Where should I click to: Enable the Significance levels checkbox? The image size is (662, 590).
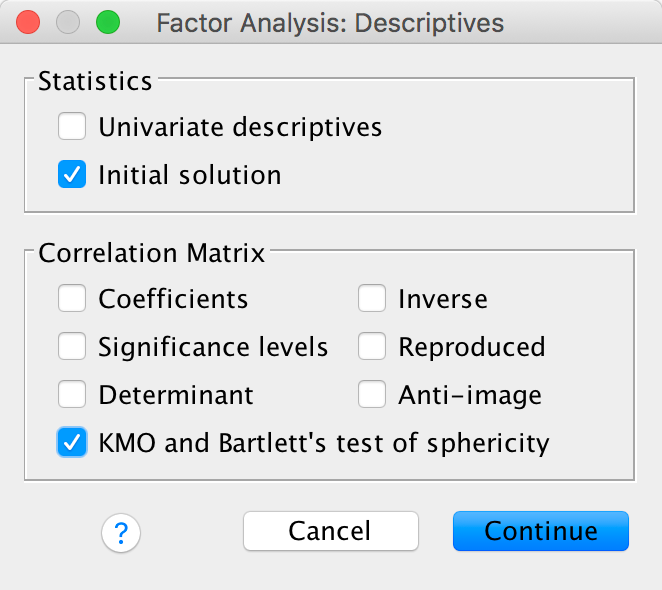(x=72, y=346)
